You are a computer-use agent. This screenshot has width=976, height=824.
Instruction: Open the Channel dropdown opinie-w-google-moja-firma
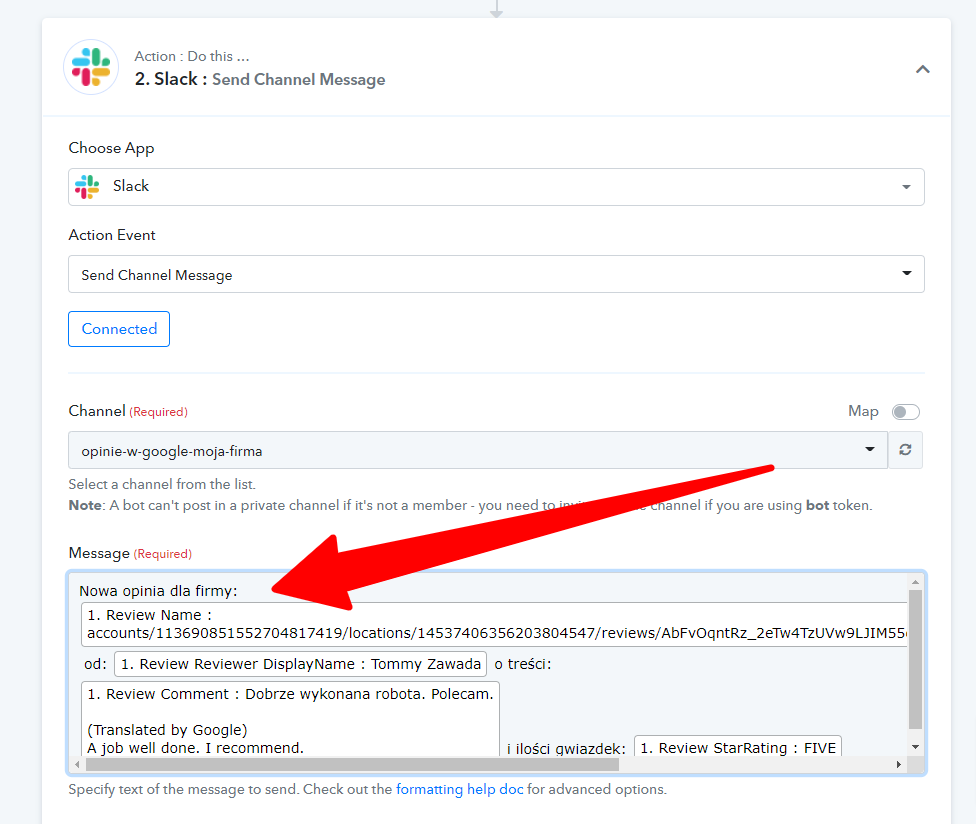click(477, 450)
